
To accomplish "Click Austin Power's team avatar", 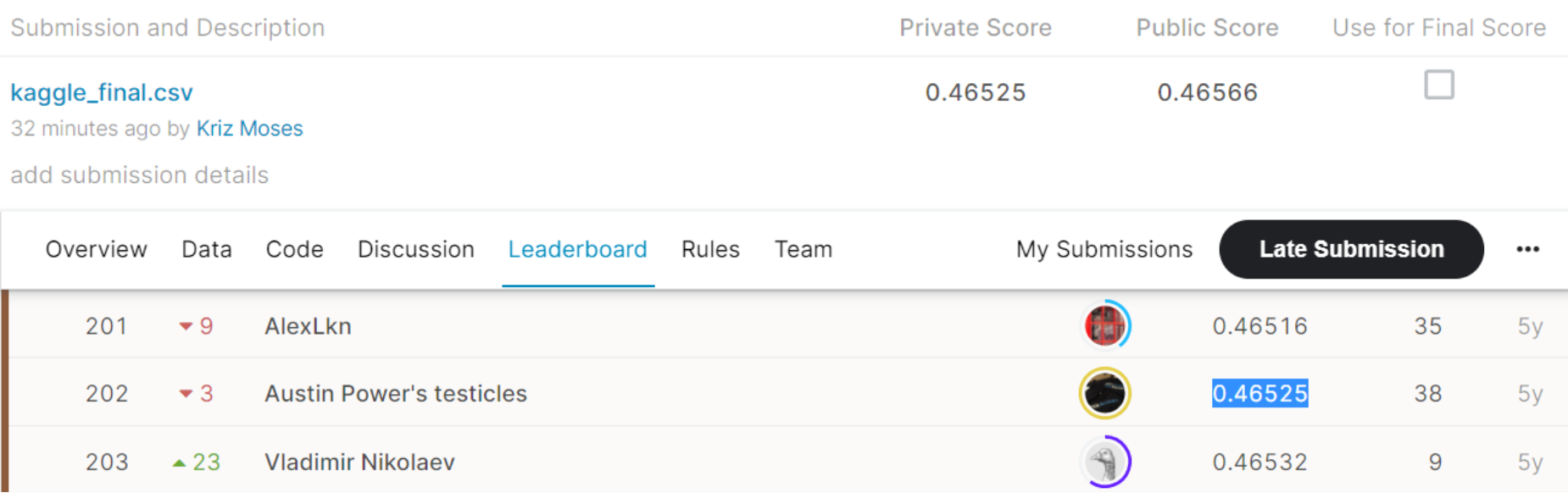I will click(1104, 394).
